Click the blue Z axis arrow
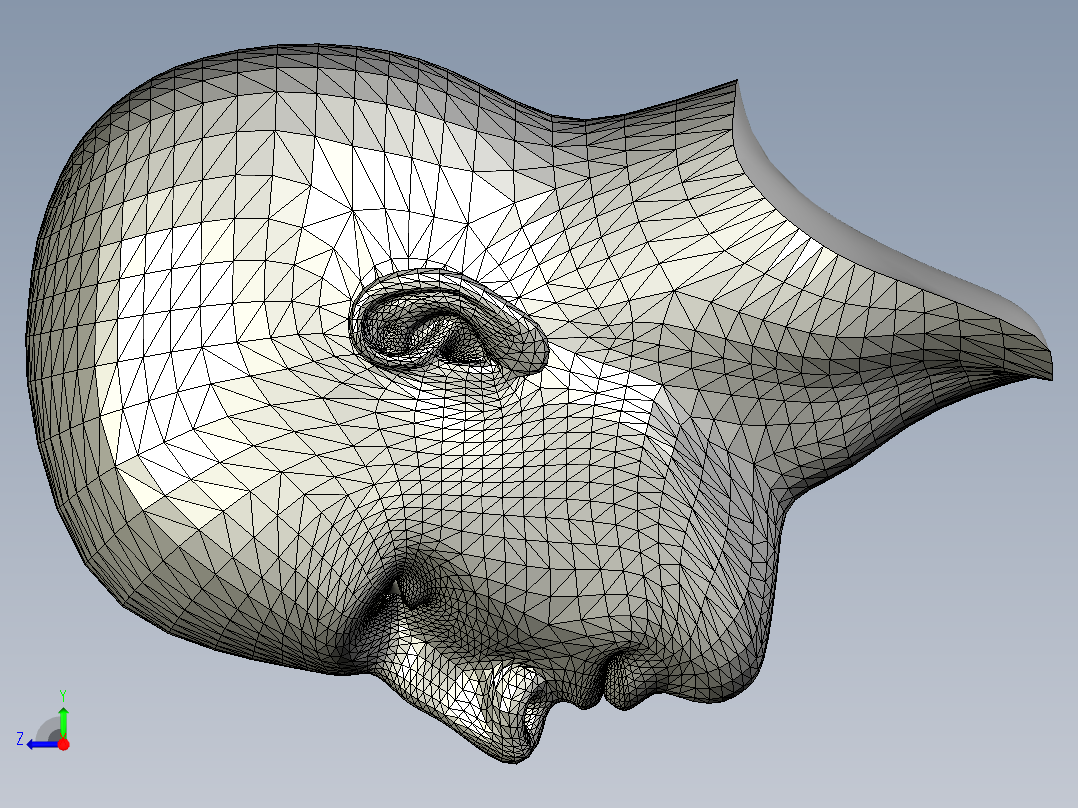The height and width of the screenshot is (808, 1078). pos(43,744)
